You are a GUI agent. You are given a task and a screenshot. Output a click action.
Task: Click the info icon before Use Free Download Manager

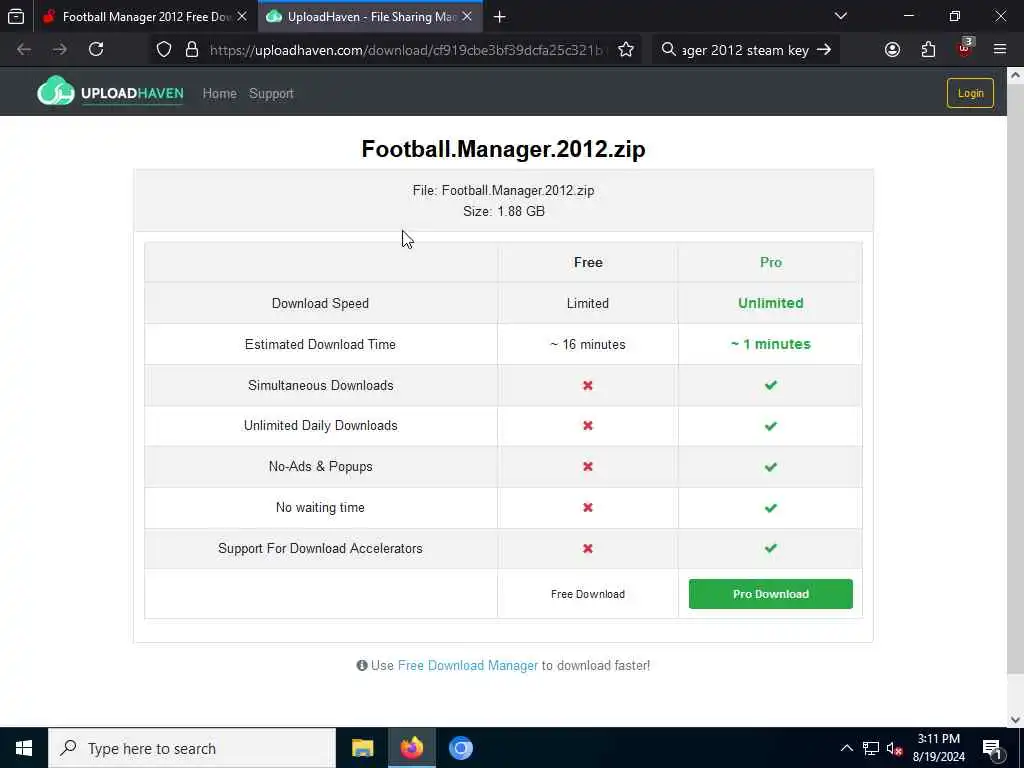point(362,665)
